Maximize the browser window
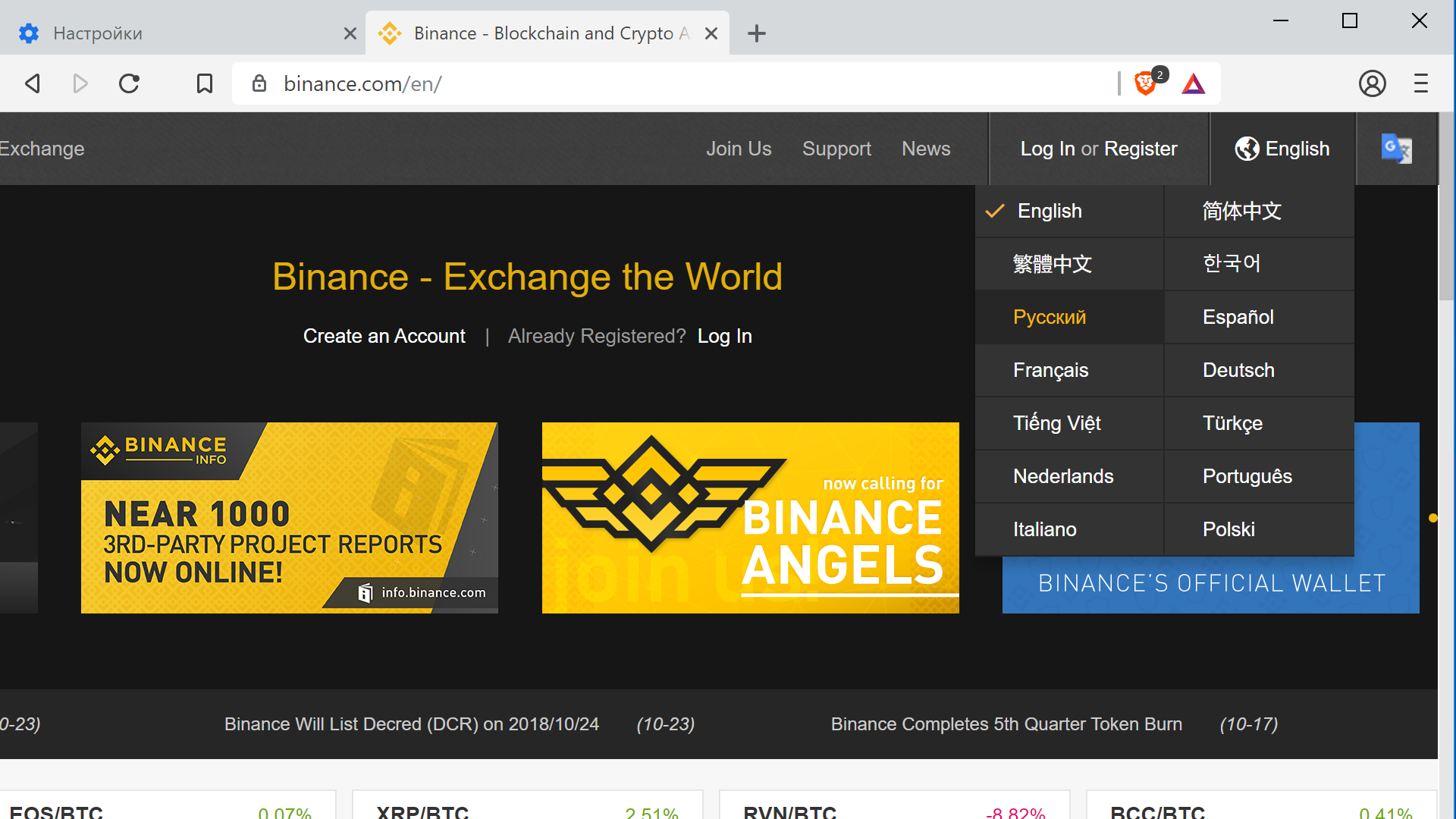The height and width of the screenshot is (819, 1456). [1350, 20]
